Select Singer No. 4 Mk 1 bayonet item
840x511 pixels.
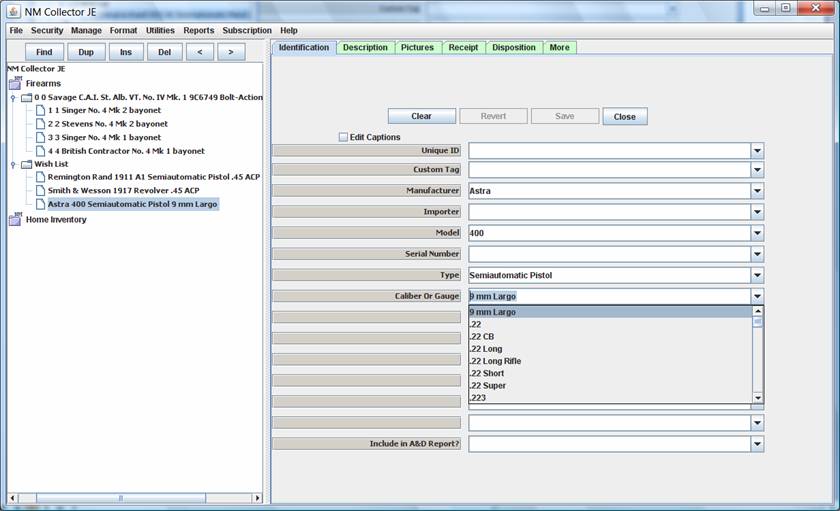(x=104, y=137)
